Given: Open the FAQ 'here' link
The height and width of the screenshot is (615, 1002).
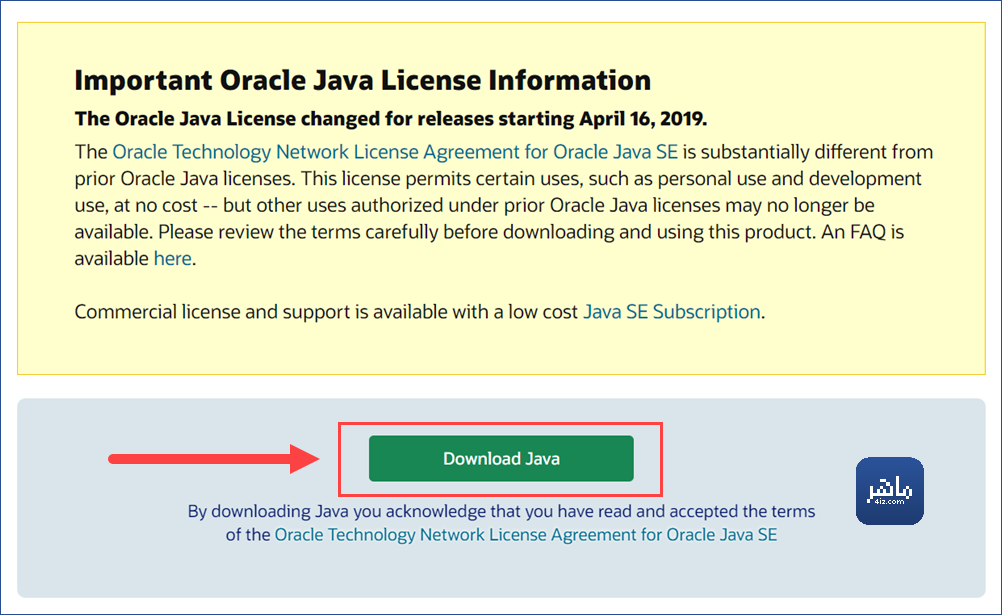Looking at the screenshot, I should point(173,258).
